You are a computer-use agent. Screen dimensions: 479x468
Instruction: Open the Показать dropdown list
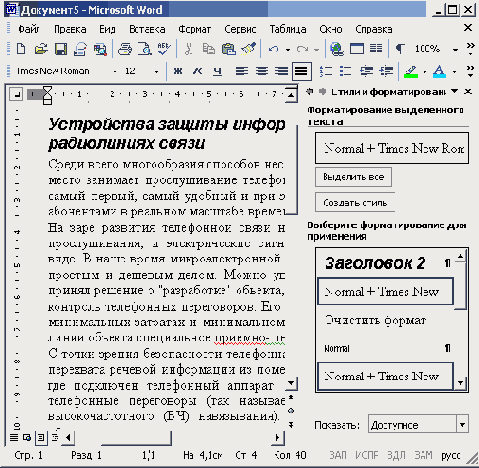[x=462, y=424]
